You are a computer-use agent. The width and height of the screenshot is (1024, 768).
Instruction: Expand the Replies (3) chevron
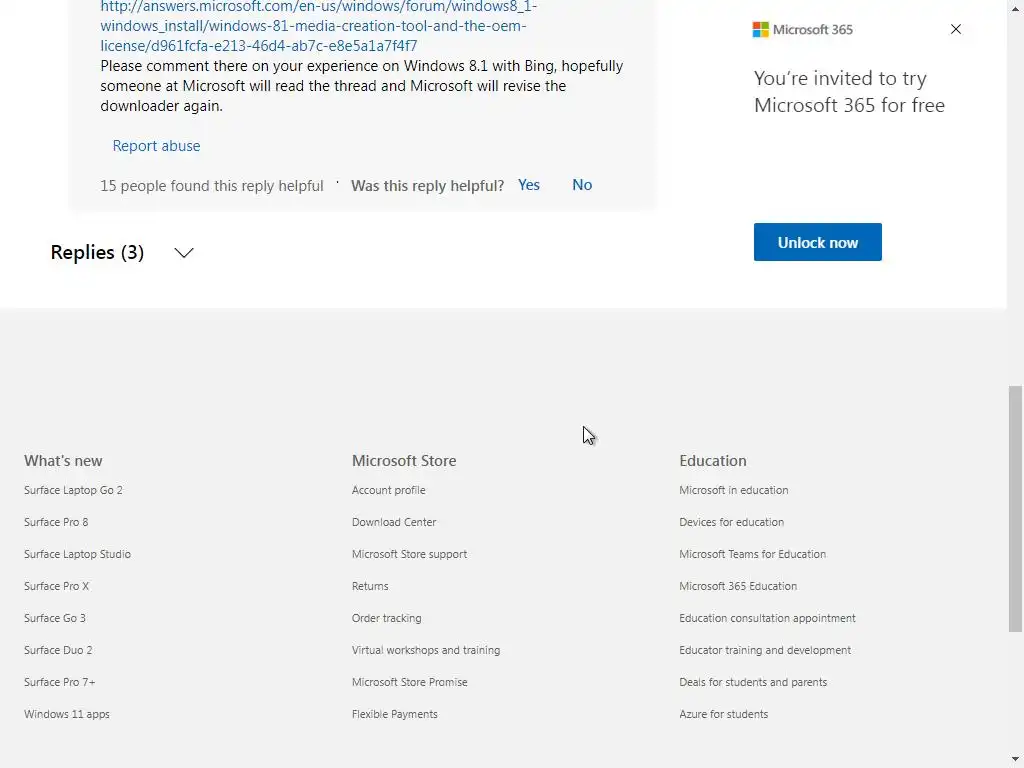(184, 253)
